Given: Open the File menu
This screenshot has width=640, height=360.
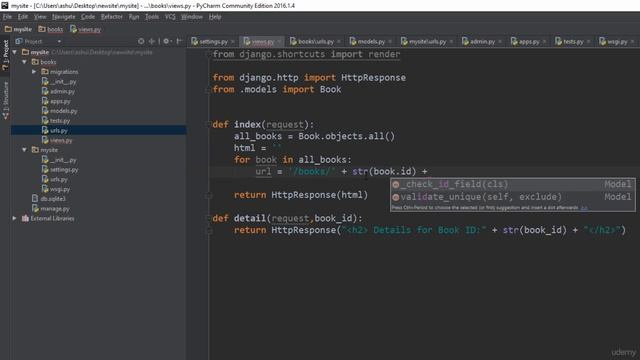Looking at the screenshot, I should (7, 17).
